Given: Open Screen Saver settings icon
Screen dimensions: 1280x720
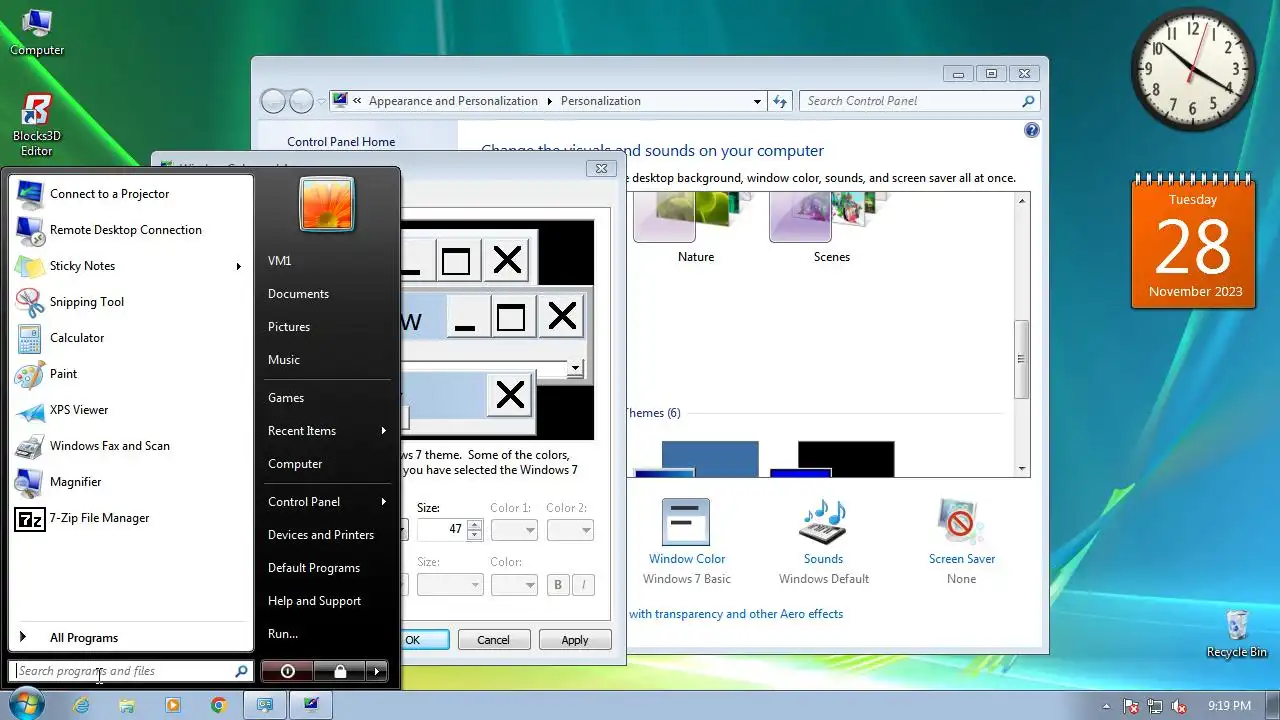Looking at the screenshot, I should (961, 523).
